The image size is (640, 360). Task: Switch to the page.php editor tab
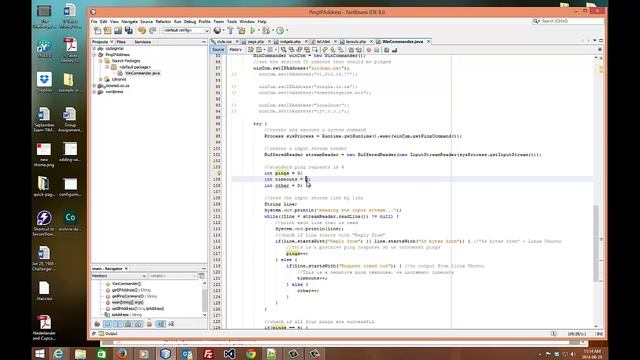point(256,42)
